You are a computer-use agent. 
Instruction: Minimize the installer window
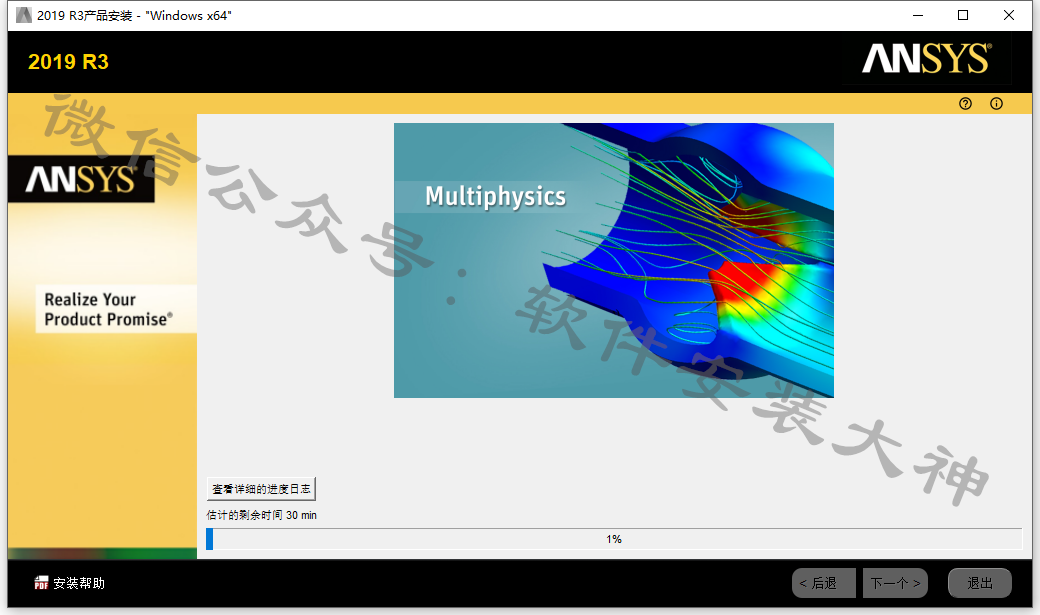918,15
